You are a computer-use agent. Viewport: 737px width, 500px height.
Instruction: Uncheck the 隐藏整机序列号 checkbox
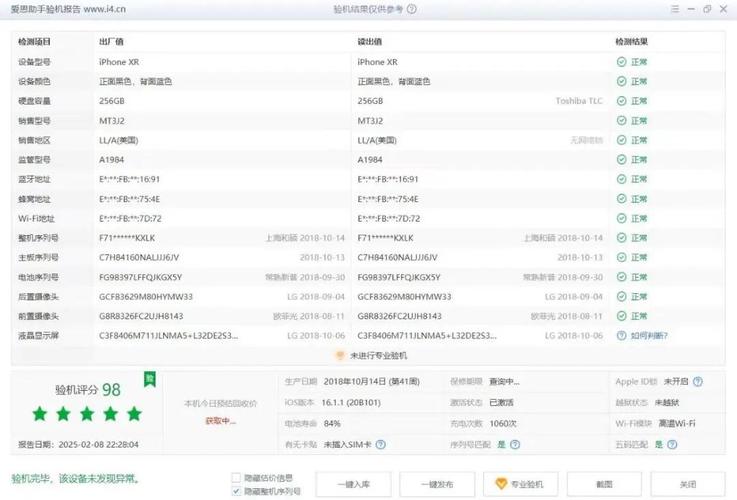[x=236, y=491]
